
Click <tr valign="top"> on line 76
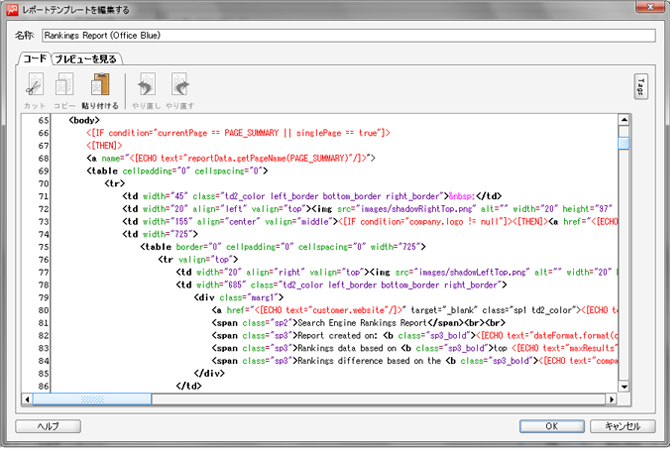coord(198,260)
